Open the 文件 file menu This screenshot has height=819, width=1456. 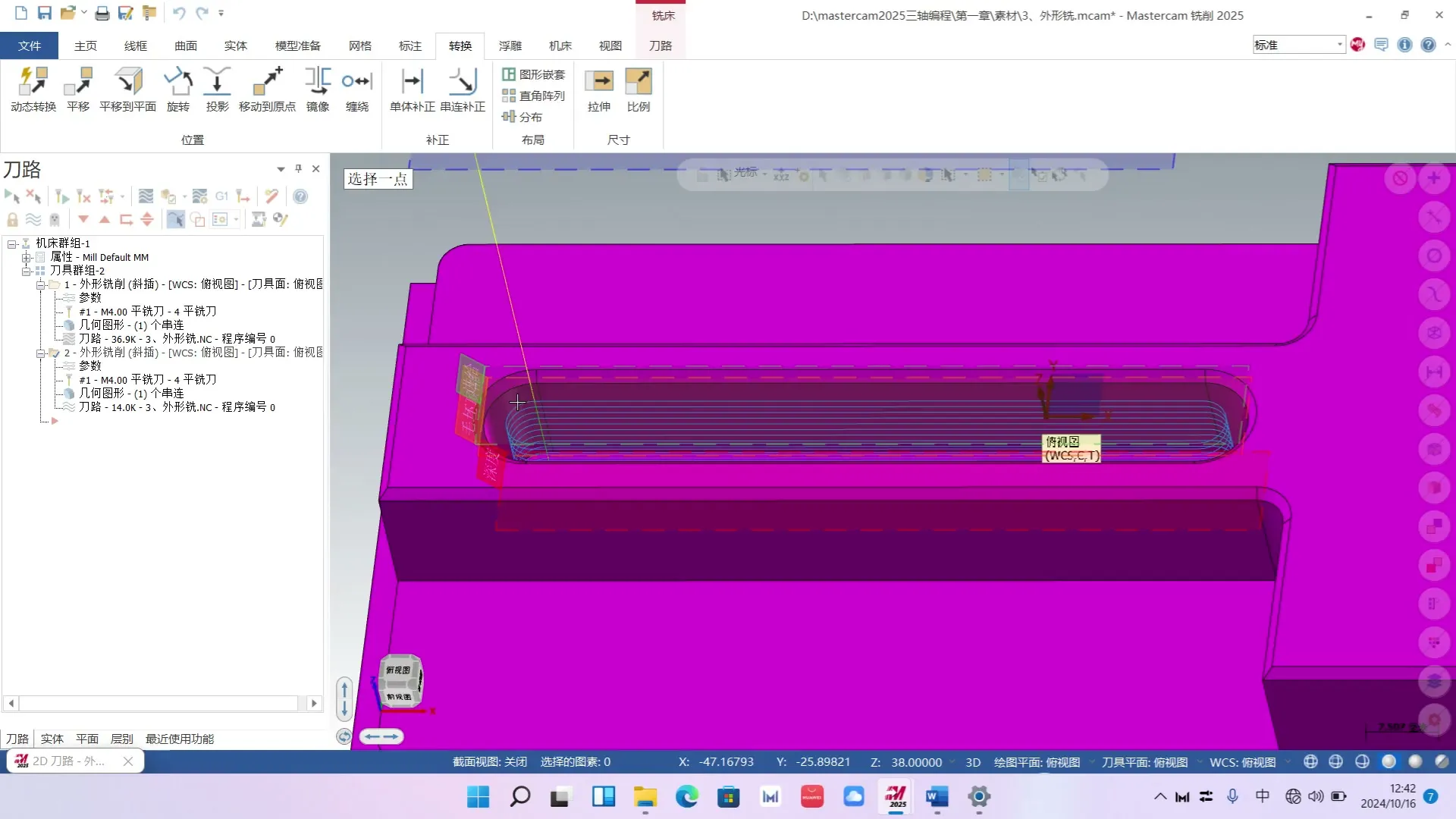pos(30,45)
